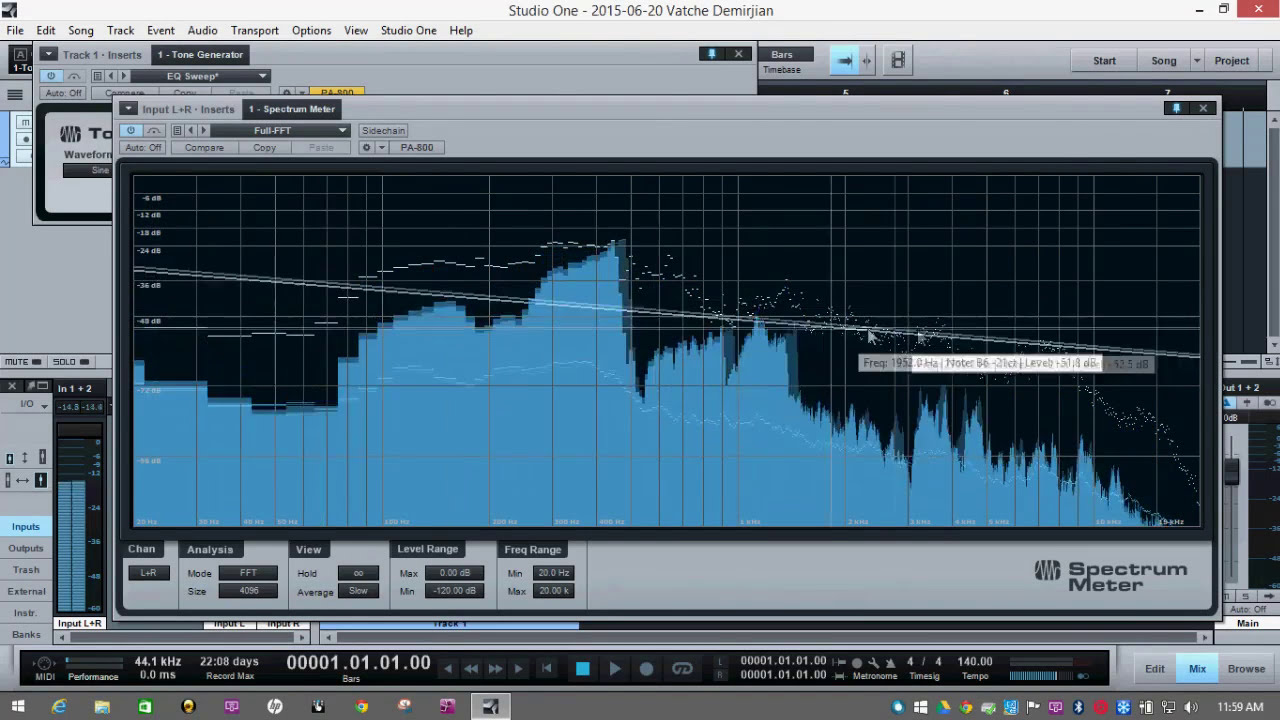Open the File menu
Screen dimensions: 1280x720
pyautogui.click(x=15, y=30)
